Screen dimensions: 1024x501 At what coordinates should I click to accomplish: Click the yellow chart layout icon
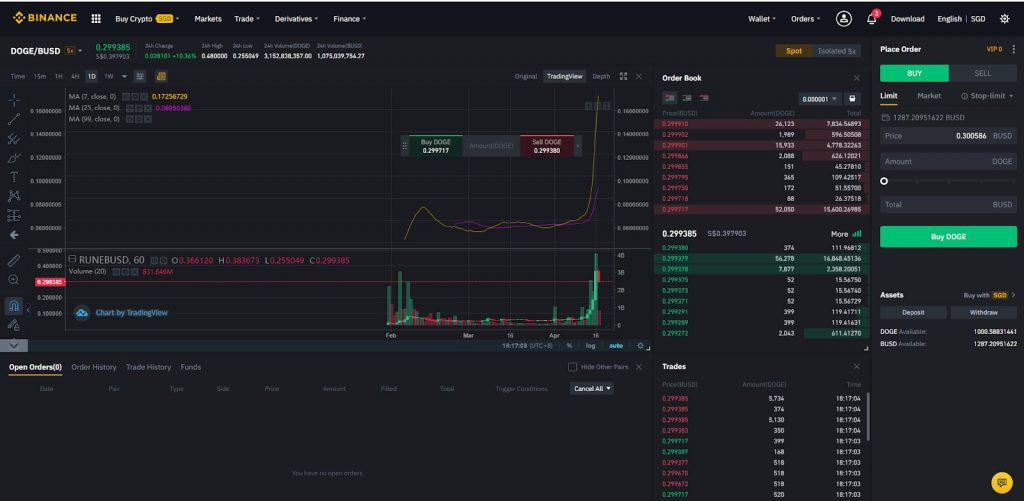[x=161, y=76]
